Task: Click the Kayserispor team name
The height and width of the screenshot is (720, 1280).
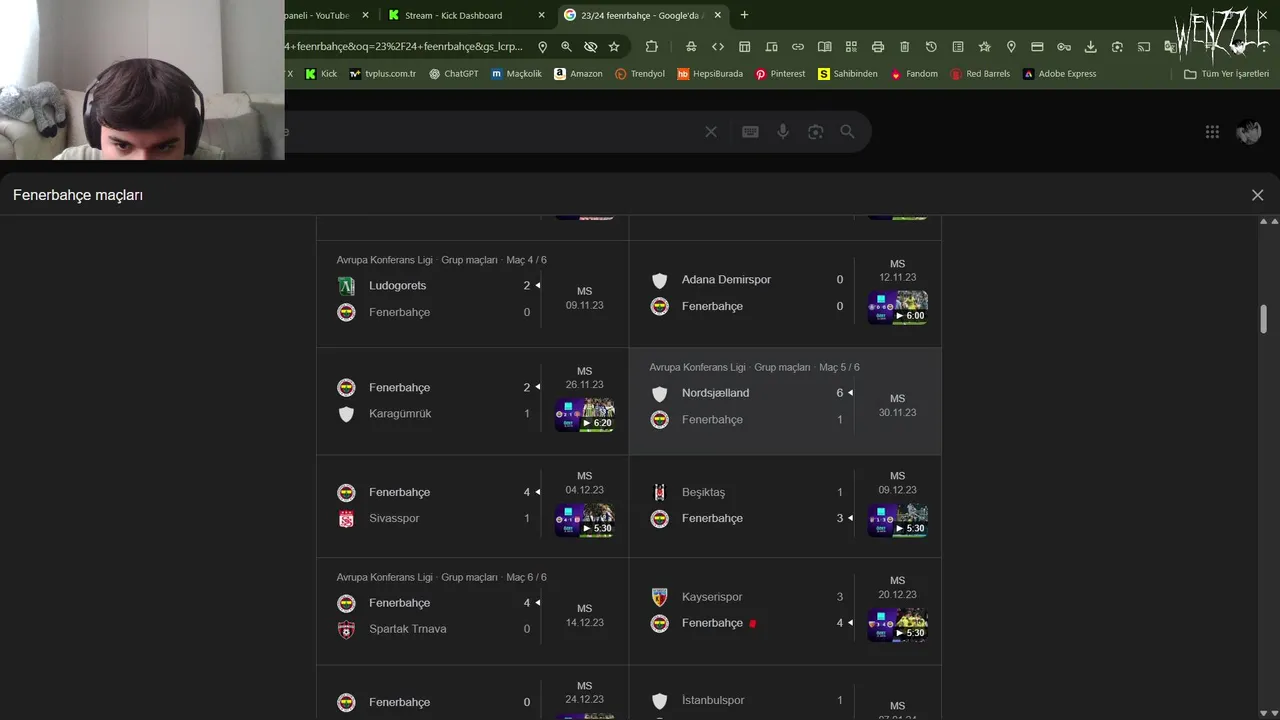Action: point(712,597)
